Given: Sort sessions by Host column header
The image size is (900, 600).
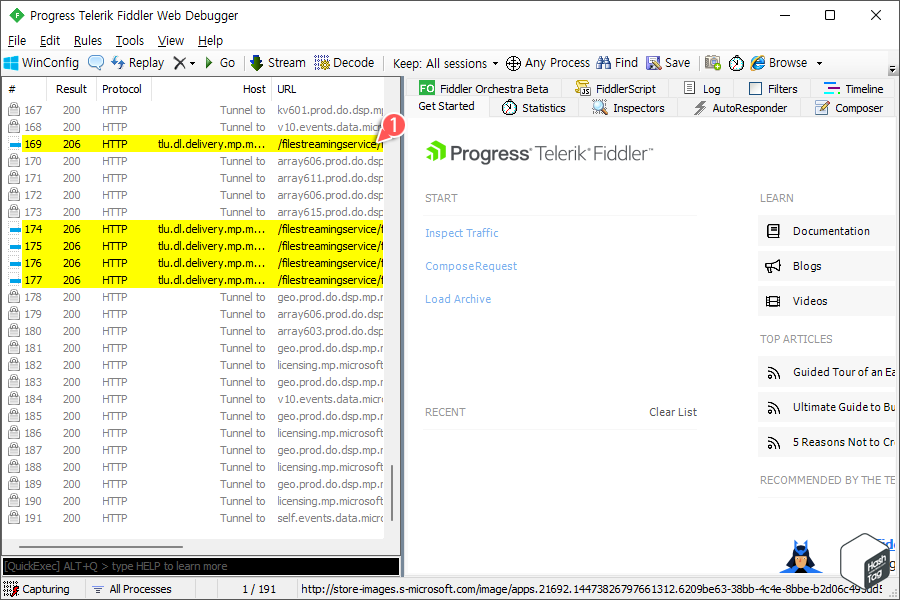Looking at the screenshot, I should [x=211, y=89].
